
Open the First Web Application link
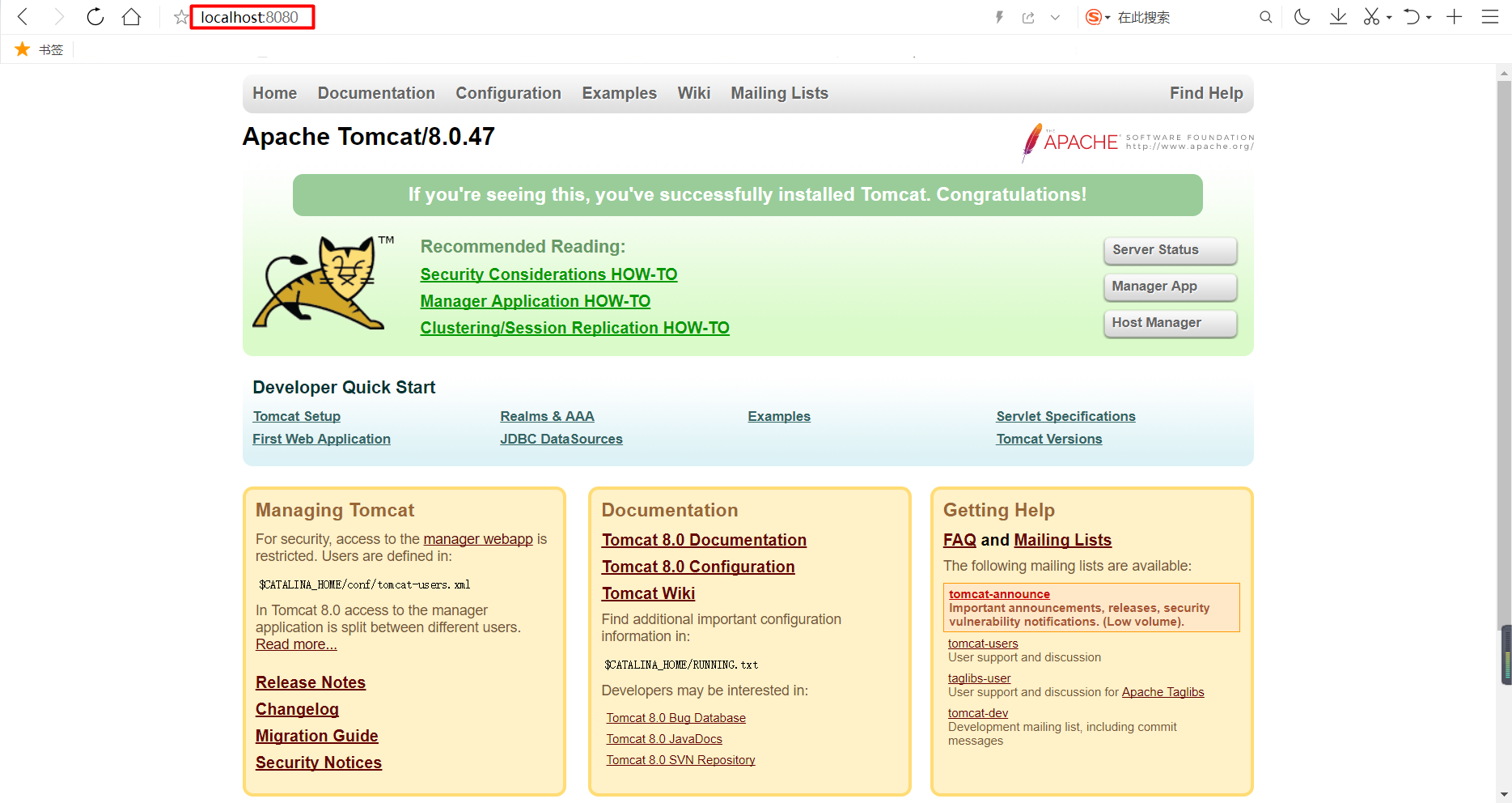coord(321,439)
